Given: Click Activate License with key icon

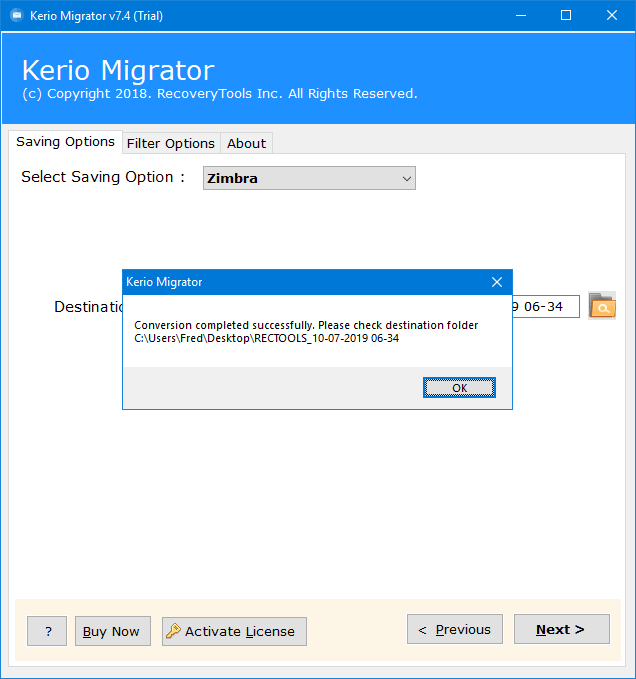Looking at the screenshot, I should click(234, 631).
